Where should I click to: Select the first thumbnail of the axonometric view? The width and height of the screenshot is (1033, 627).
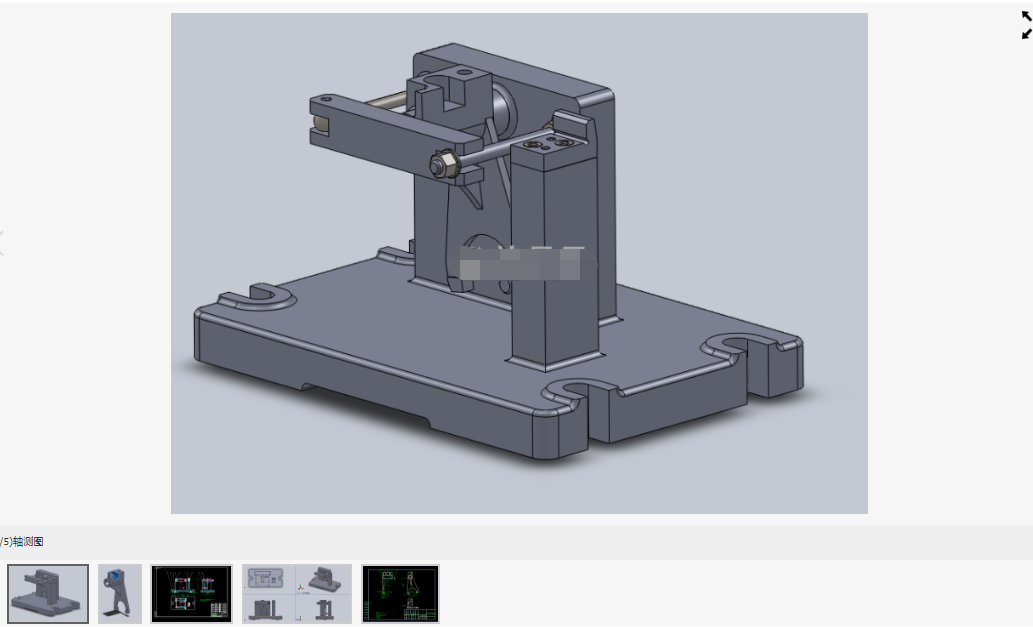tap(48, 593)
